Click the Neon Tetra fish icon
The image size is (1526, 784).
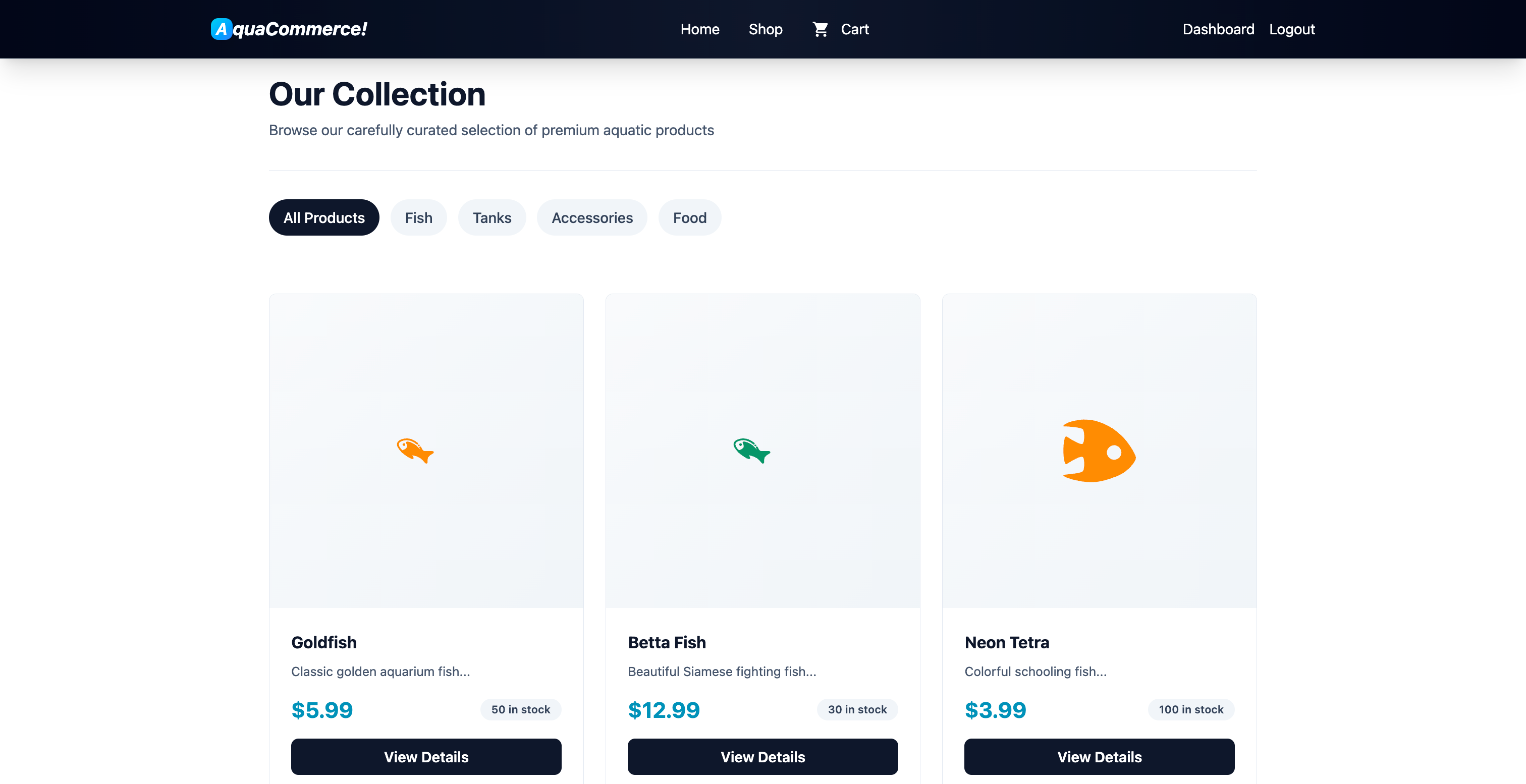pos(1099,451)
